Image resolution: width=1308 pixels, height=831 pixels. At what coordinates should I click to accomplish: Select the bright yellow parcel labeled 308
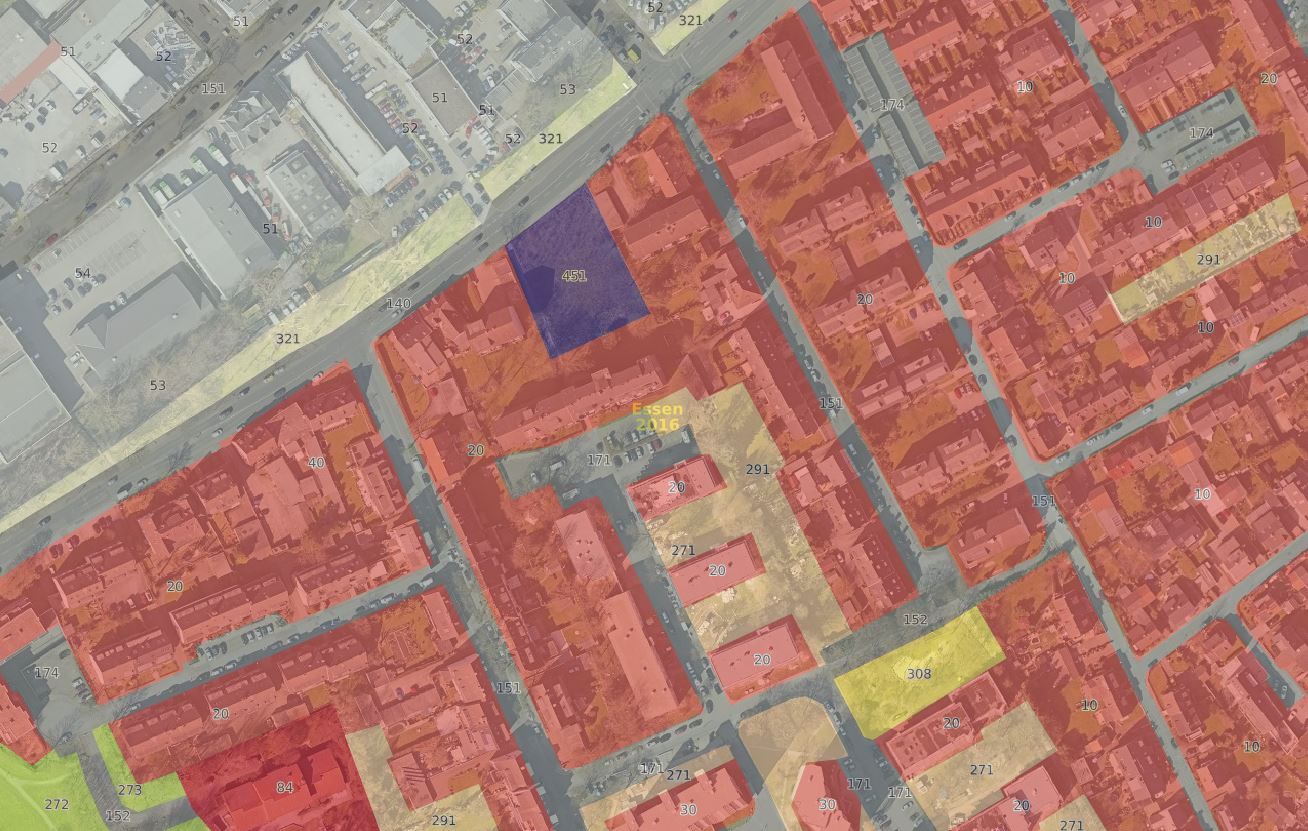[x=918, y=673]
